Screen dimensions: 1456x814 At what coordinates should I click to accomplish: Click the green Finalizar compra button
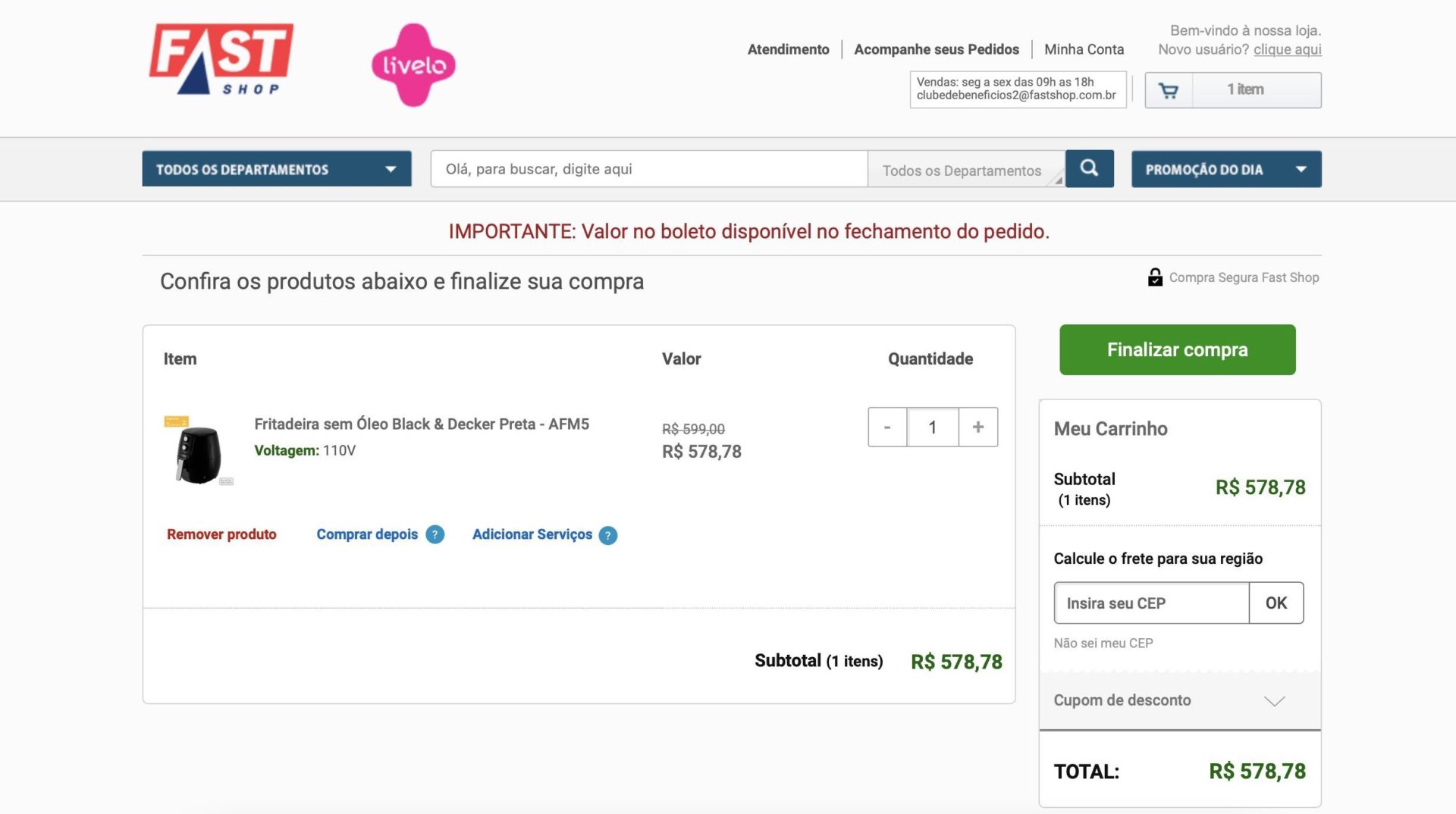[x=1178, y=349]
